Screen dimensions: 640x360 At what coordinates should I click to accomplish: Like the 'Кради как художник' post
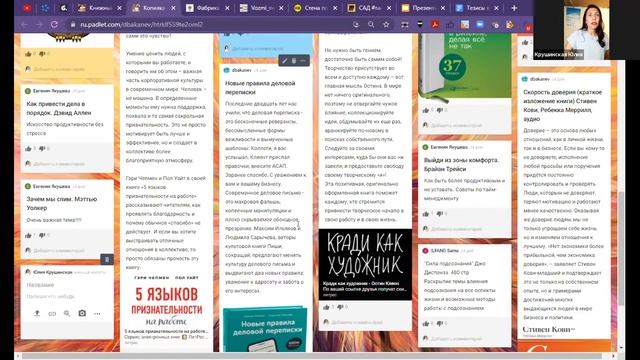coord(326,307)
